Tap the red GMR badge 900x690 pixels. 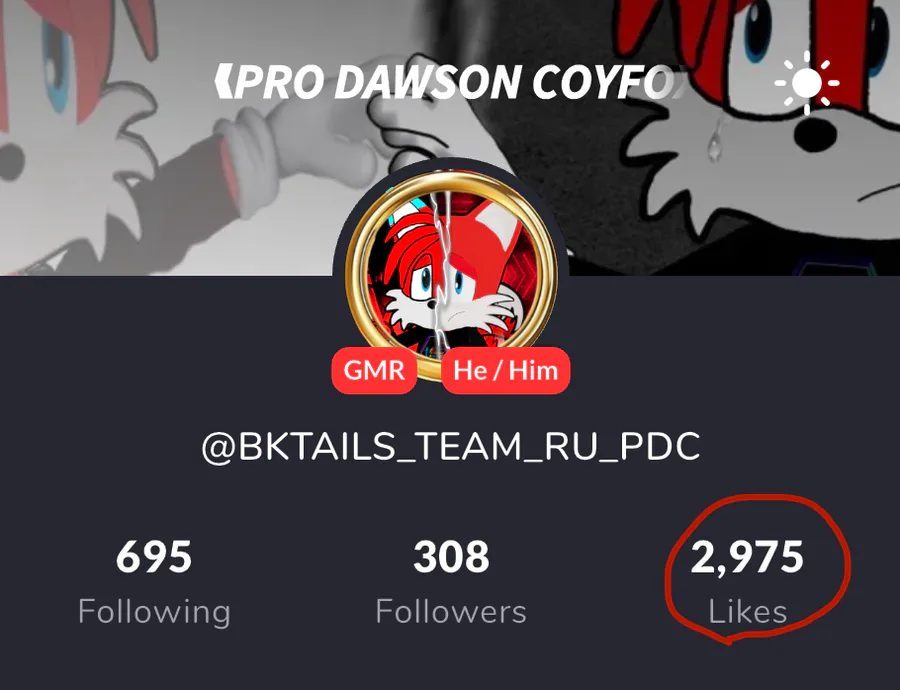click(x=374, y=370)
